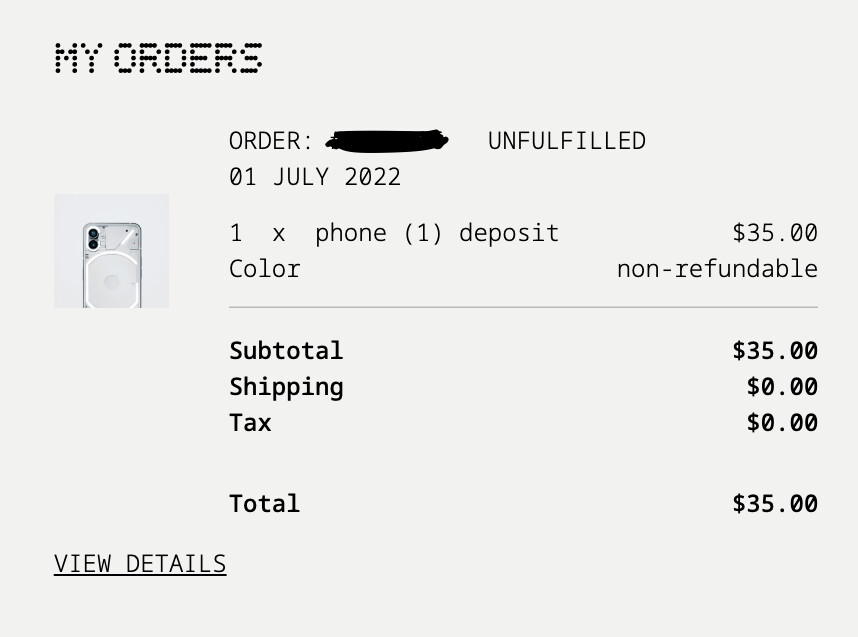
Task: Click the Subtotal label
Action: click(286, 351)
